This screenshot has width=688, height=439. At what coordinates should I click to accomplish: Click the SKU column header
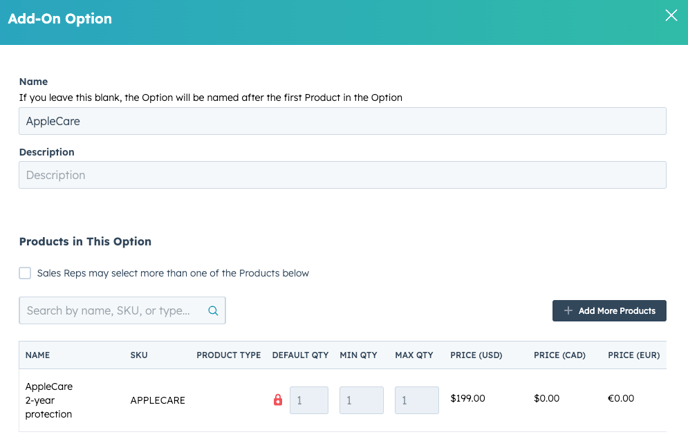[x=139, y=355]
